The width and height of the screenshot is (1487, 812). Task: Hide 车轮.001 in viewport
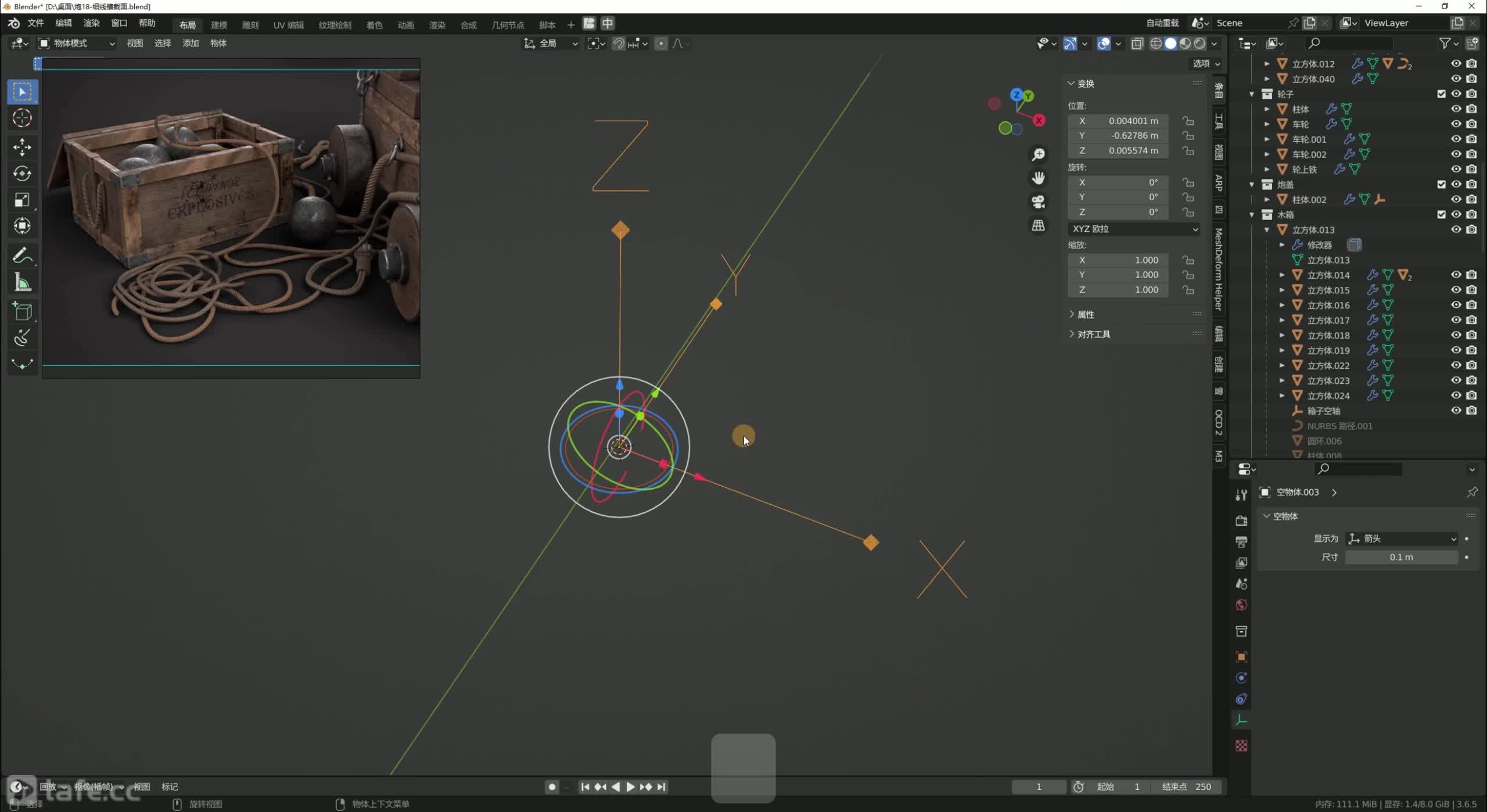click(x=1456, y=139)
